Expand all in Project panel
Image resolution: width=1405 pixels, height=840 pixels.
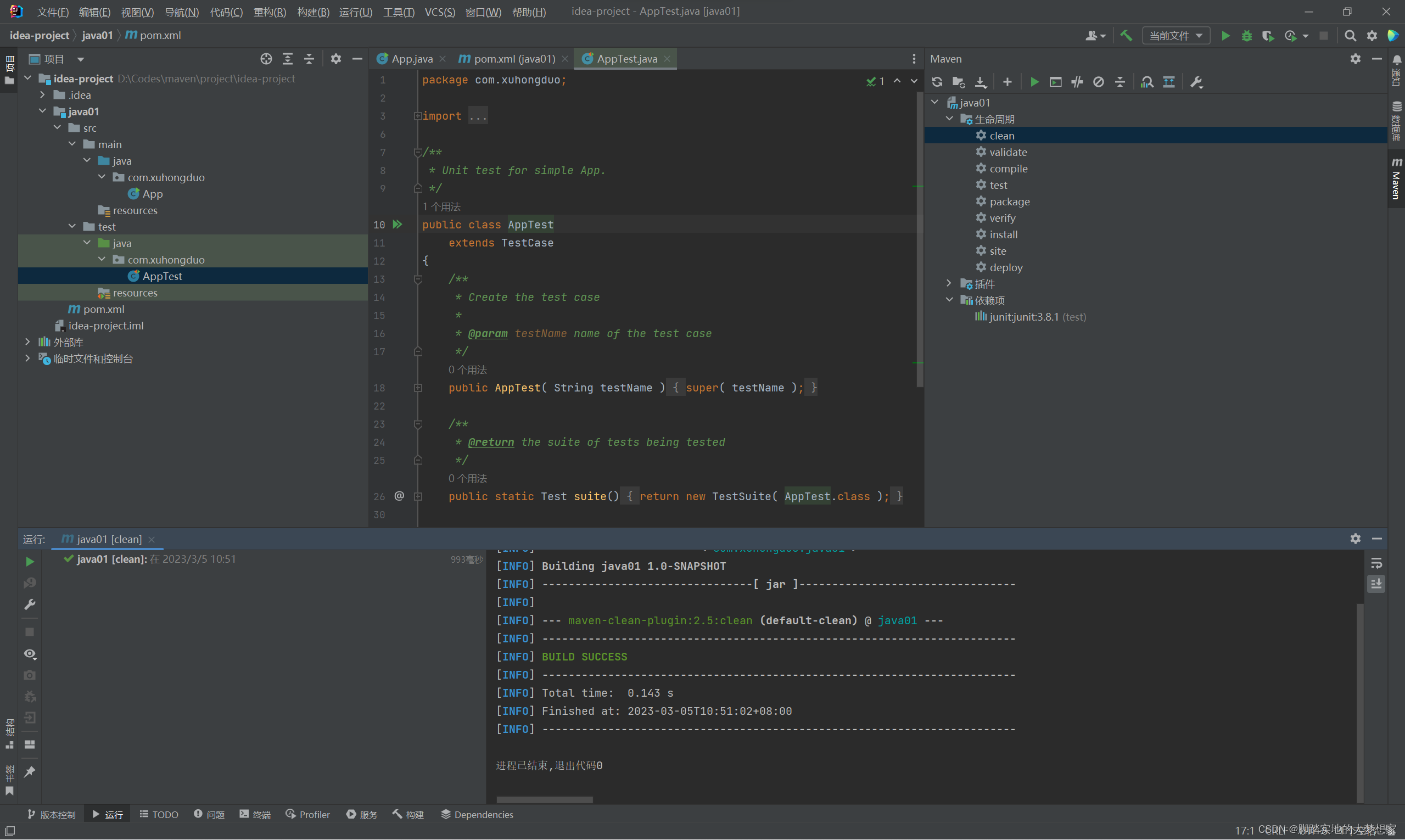pyautogui.click(x=288, y=59)
